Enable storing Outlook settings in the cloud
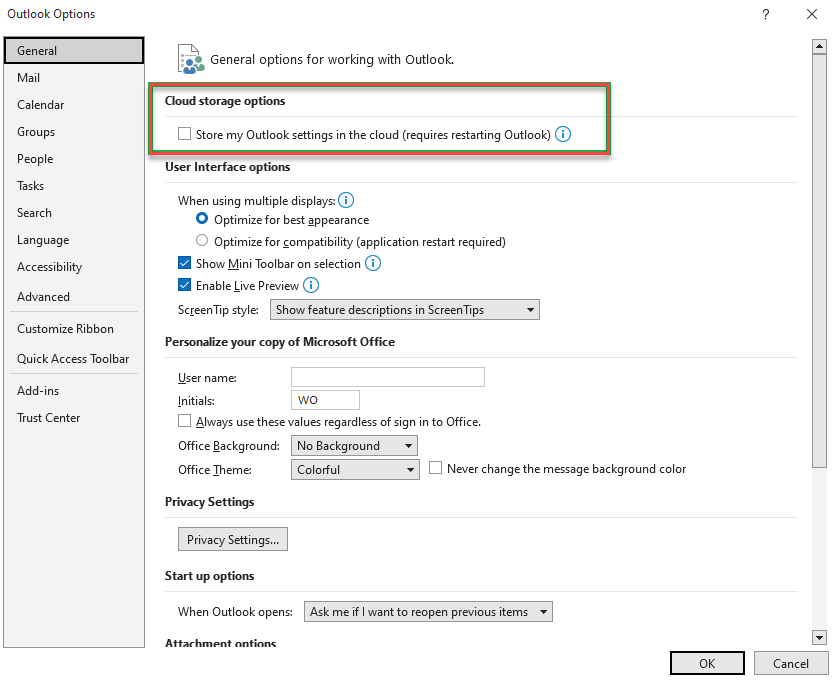 184,134
